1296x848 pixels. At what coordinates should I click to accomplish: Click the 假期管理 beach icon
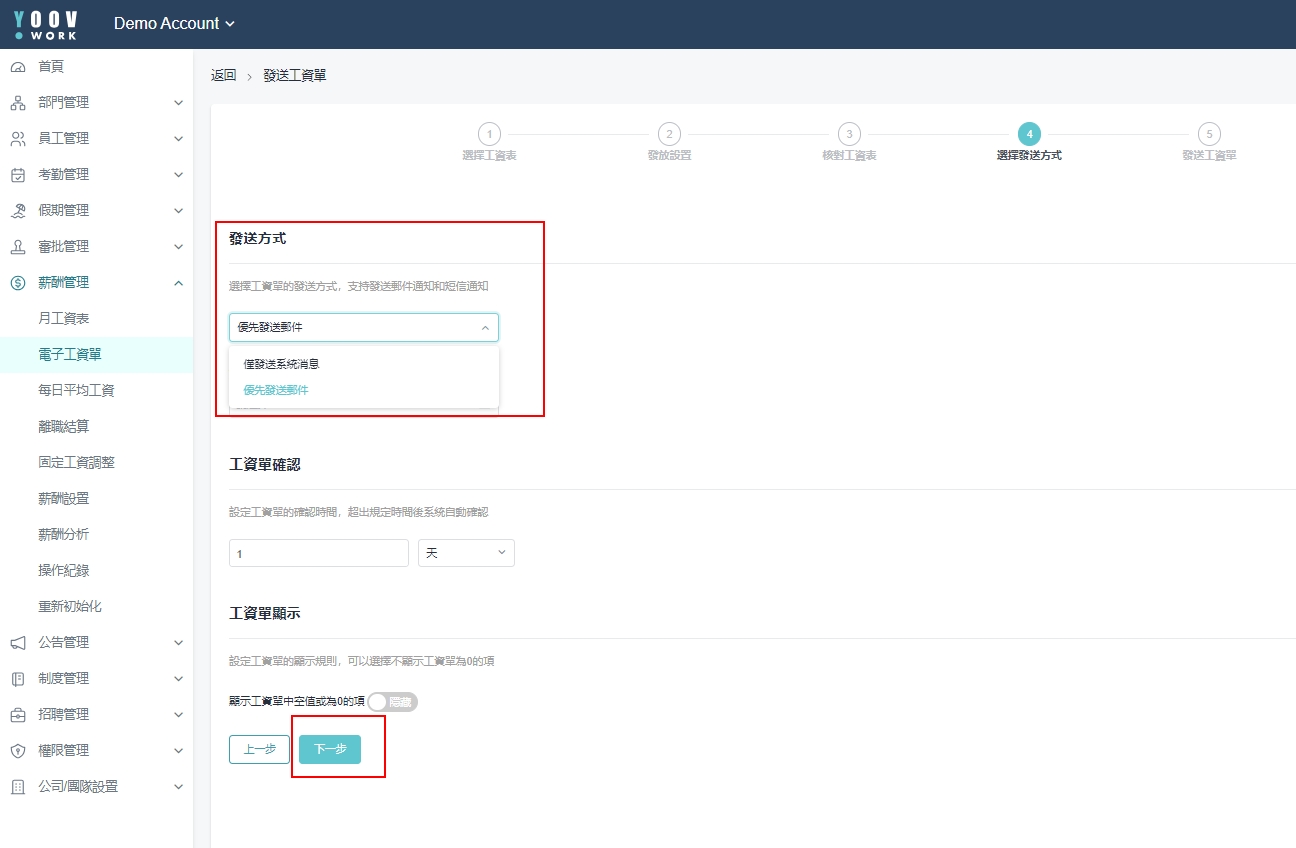tap(17, 211)
